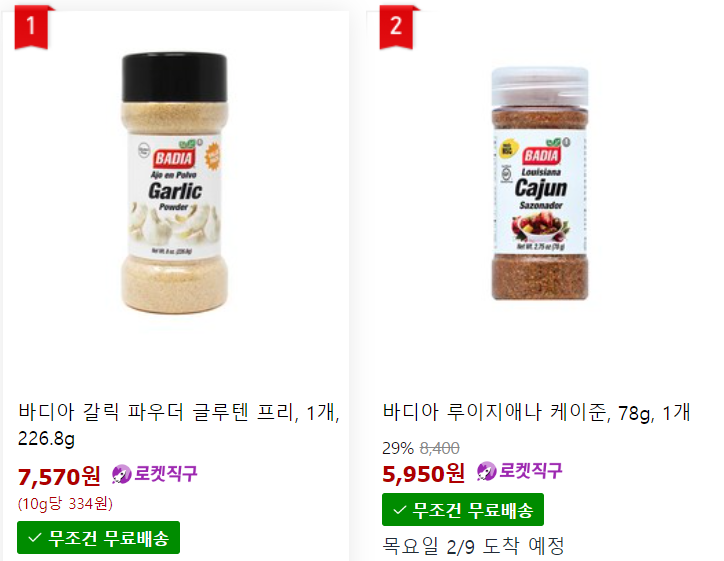Open 바디아 루이지애나 케이준 78g title link
Screen dimensions: 724x561
537,412
